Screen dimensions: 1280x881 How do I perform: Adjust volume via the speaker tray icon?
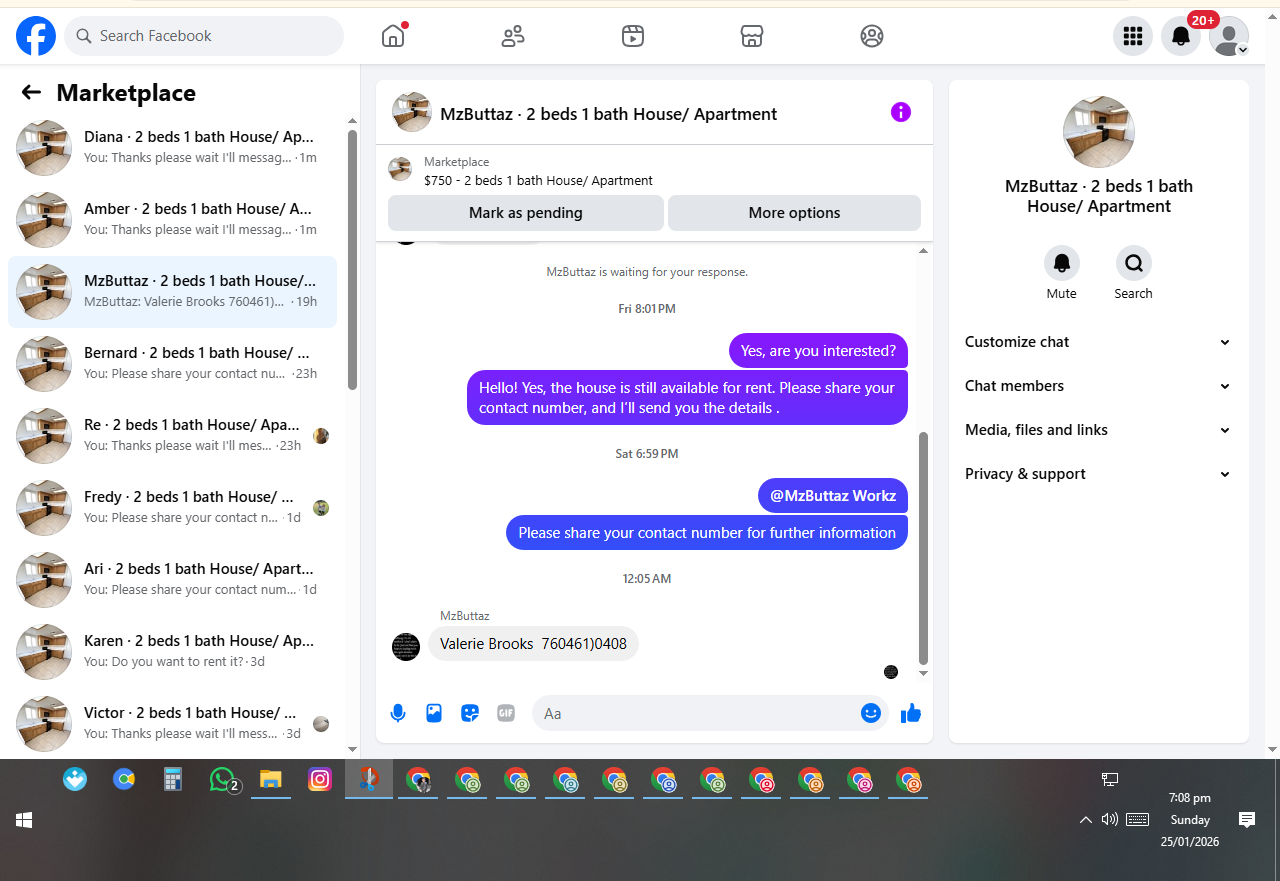(x=1109, y=820)
